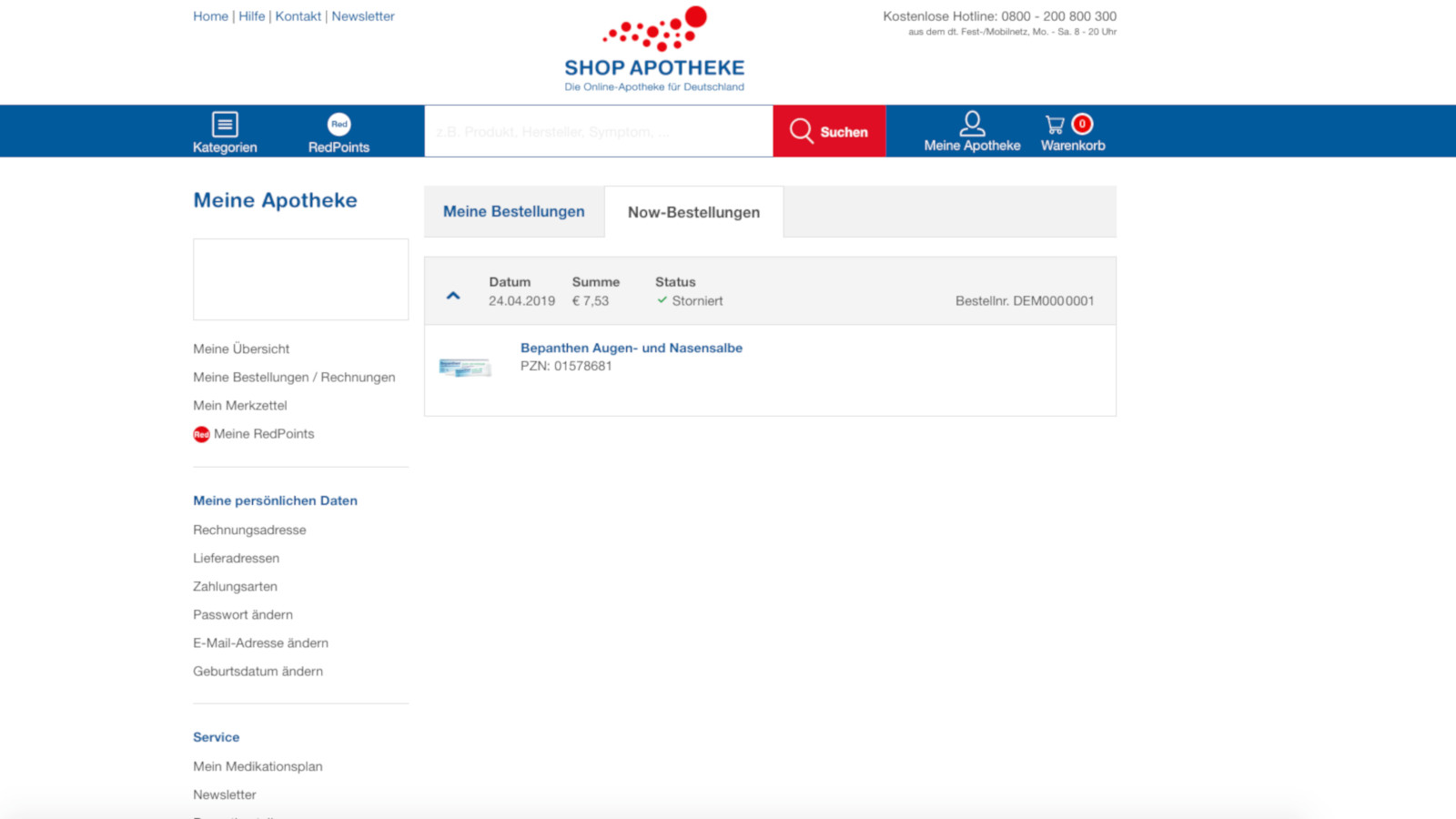Open the Warenkorb shopping cart icon

pyautogui.click(x=1056, y=125)
